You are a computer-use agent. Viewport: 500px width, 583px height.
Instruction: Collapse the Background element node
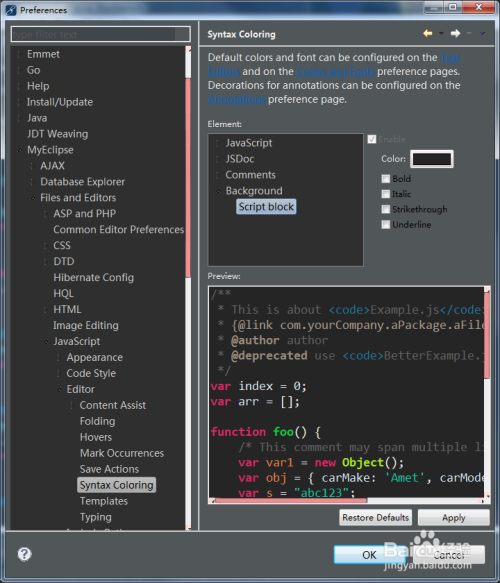pyautogui.click(x=218, y=191)
